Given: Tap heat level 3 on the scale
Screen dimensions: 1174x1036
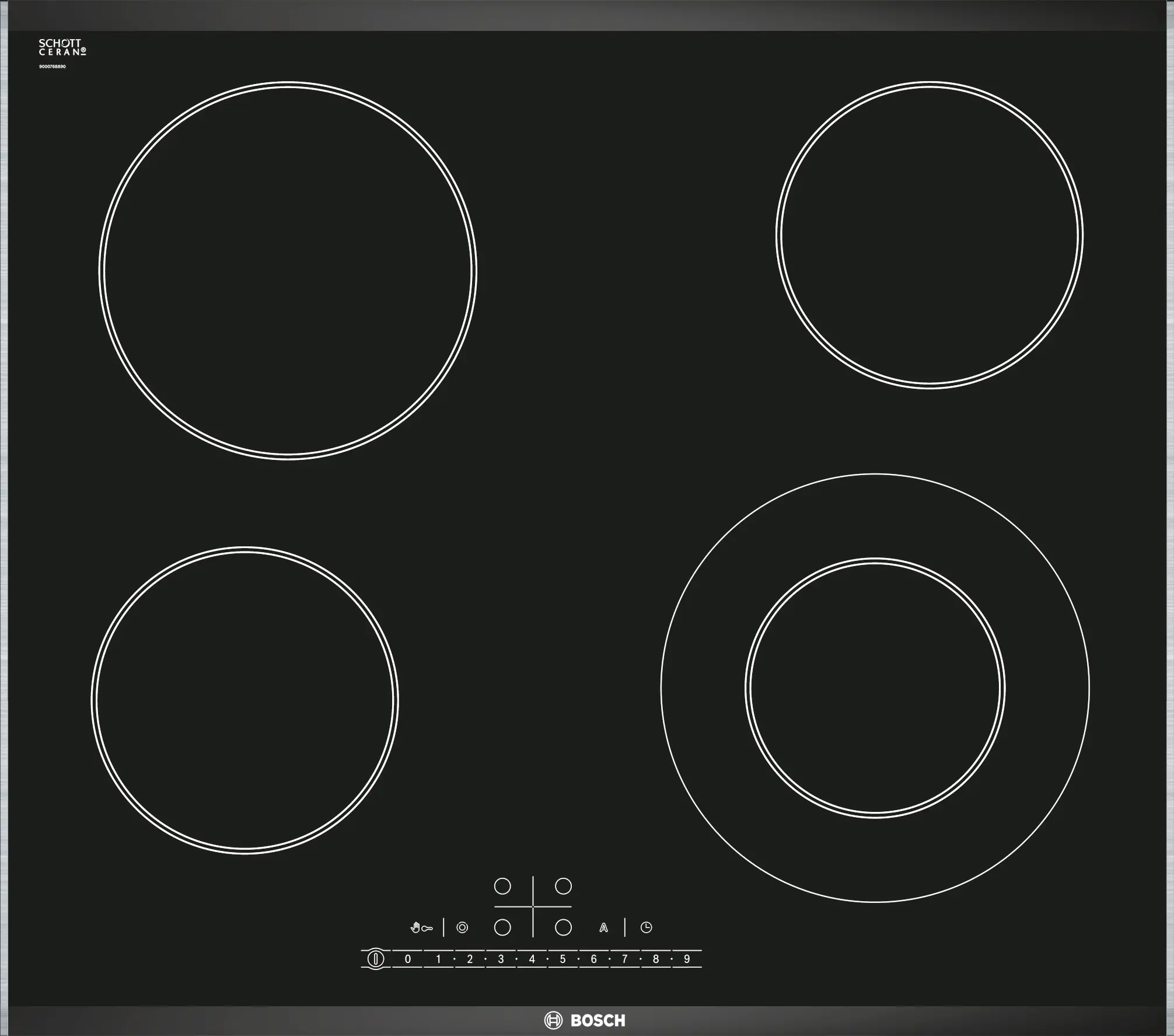Looking at the screenshot, I should pos(501,959).
